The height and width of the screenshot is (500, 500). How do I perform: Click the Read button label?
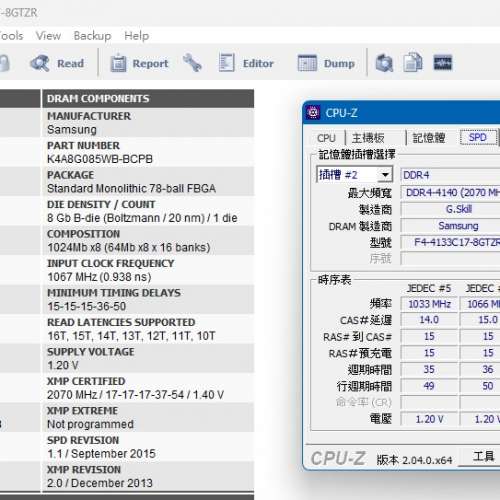point(70,63)
